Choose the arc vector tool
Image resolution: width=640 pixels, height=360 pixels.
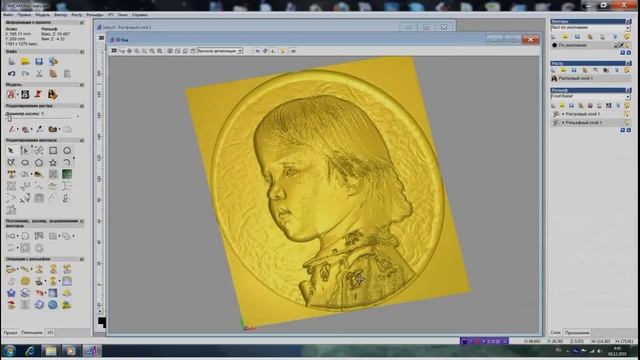click(x=67, y=162)
